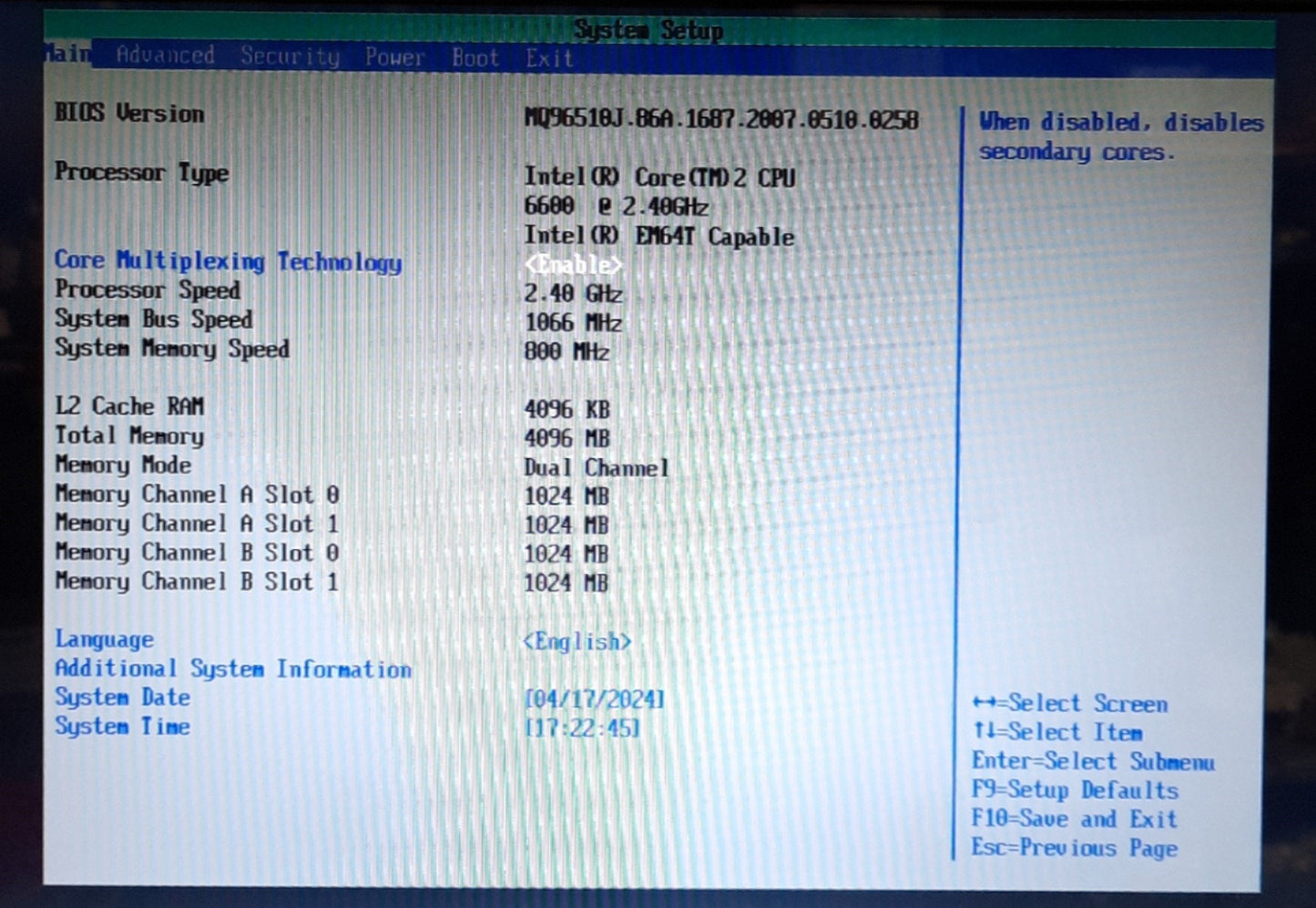Select the System Date label
1316x908 pixels.
[x=123, y=698]
